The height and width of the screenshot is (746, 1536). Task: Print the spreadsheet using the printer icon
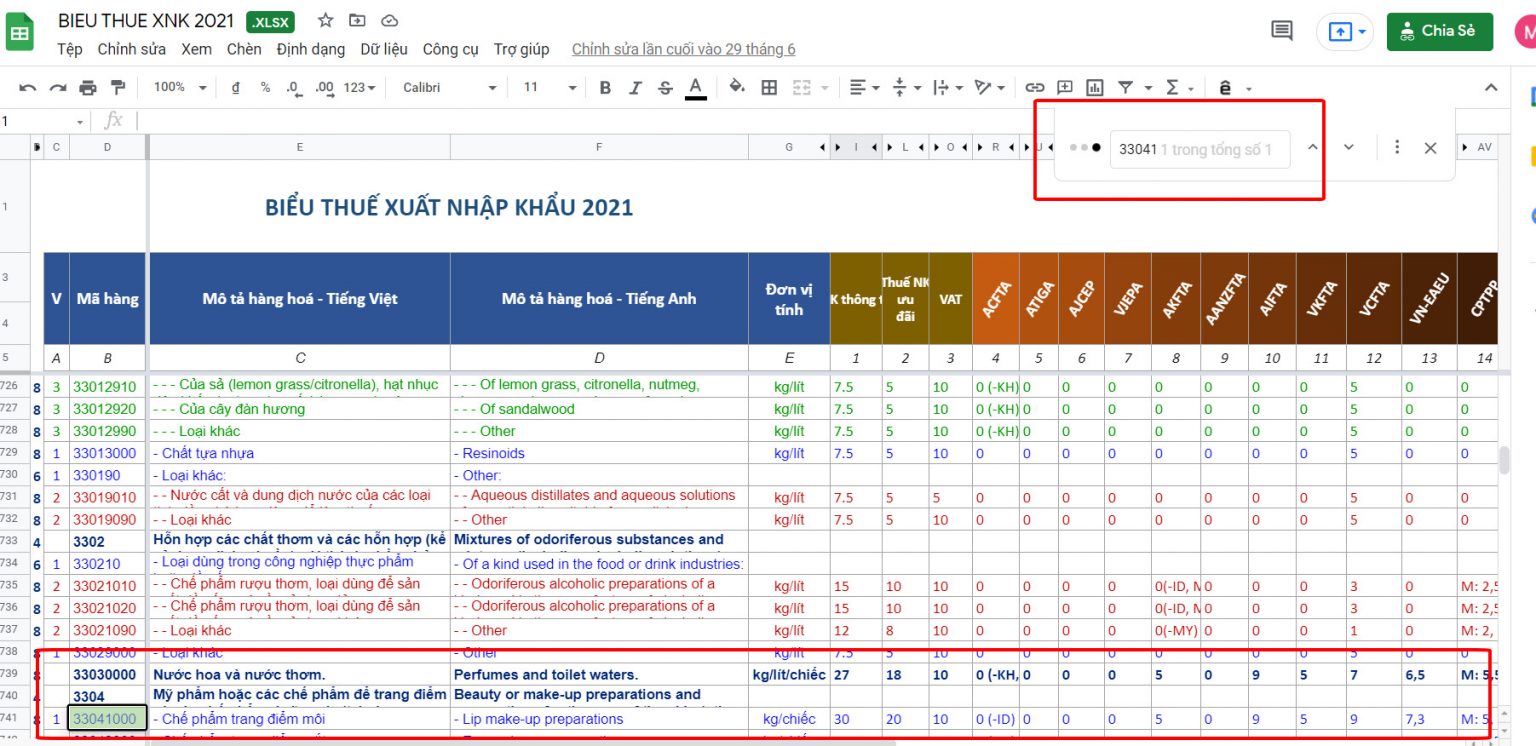tap(88, 88)
